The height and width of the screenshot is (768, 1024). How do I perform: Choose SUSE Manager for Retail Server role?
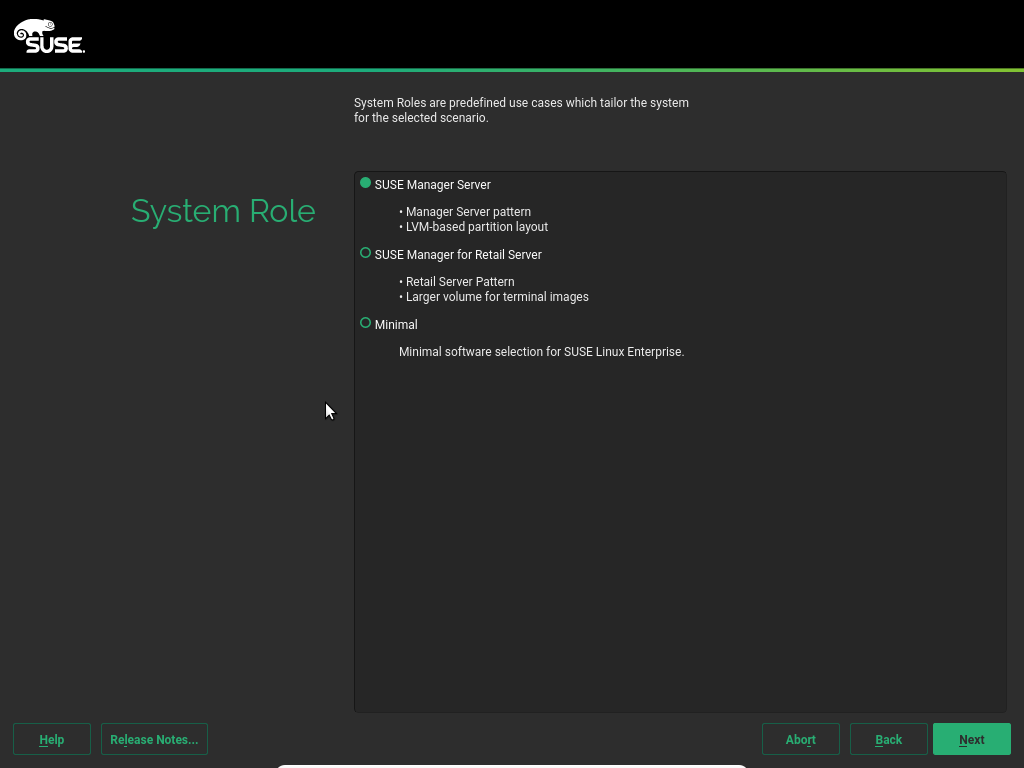[366, 253]
